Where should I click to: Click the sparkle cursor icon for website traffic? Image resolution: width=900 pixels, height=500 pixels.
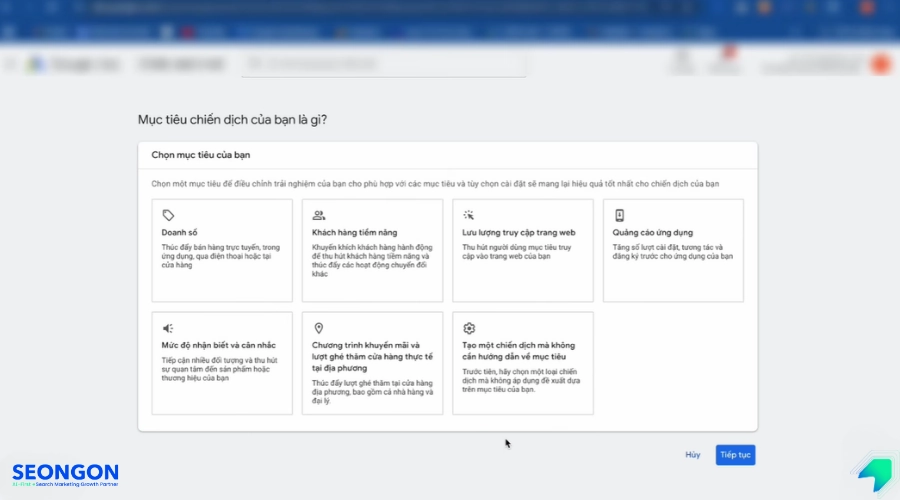point(468,215)
